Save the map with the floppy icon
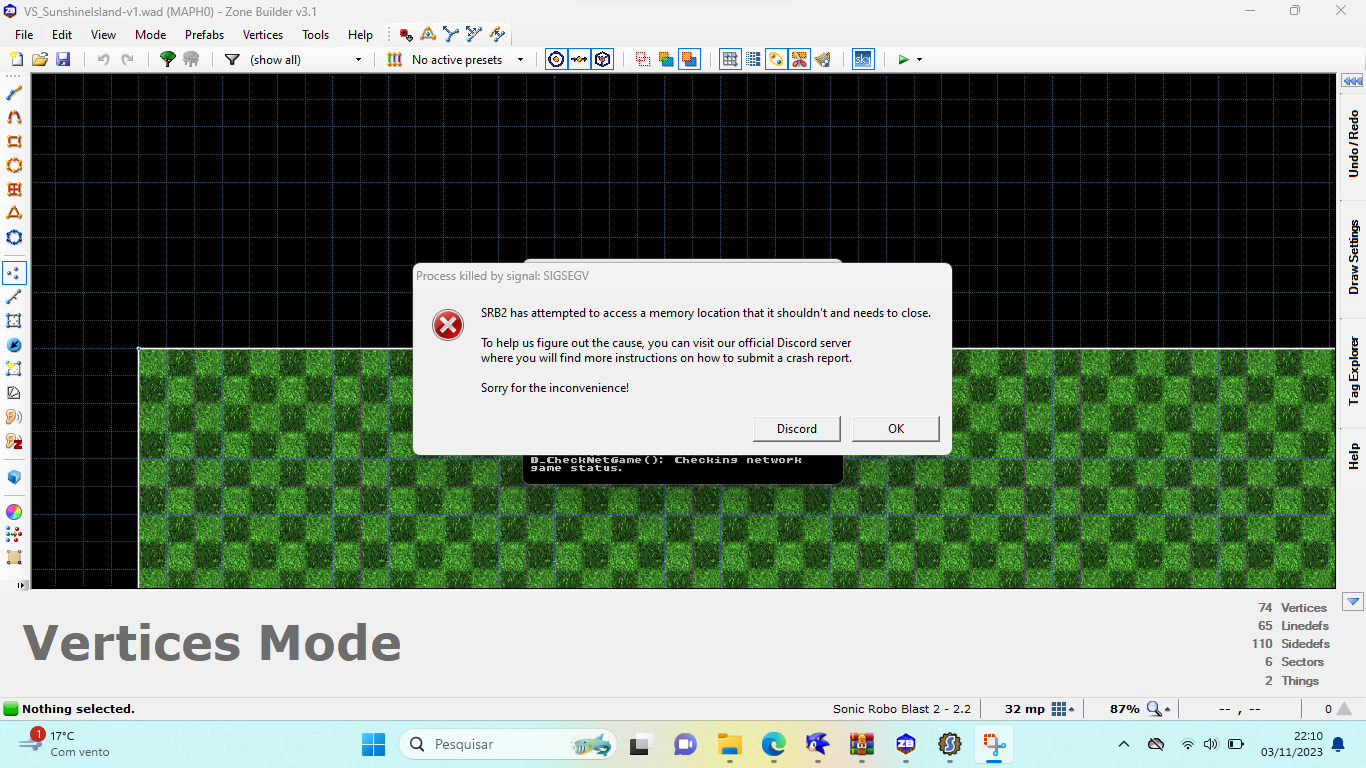1366x768 pixels. coord(63,60)
